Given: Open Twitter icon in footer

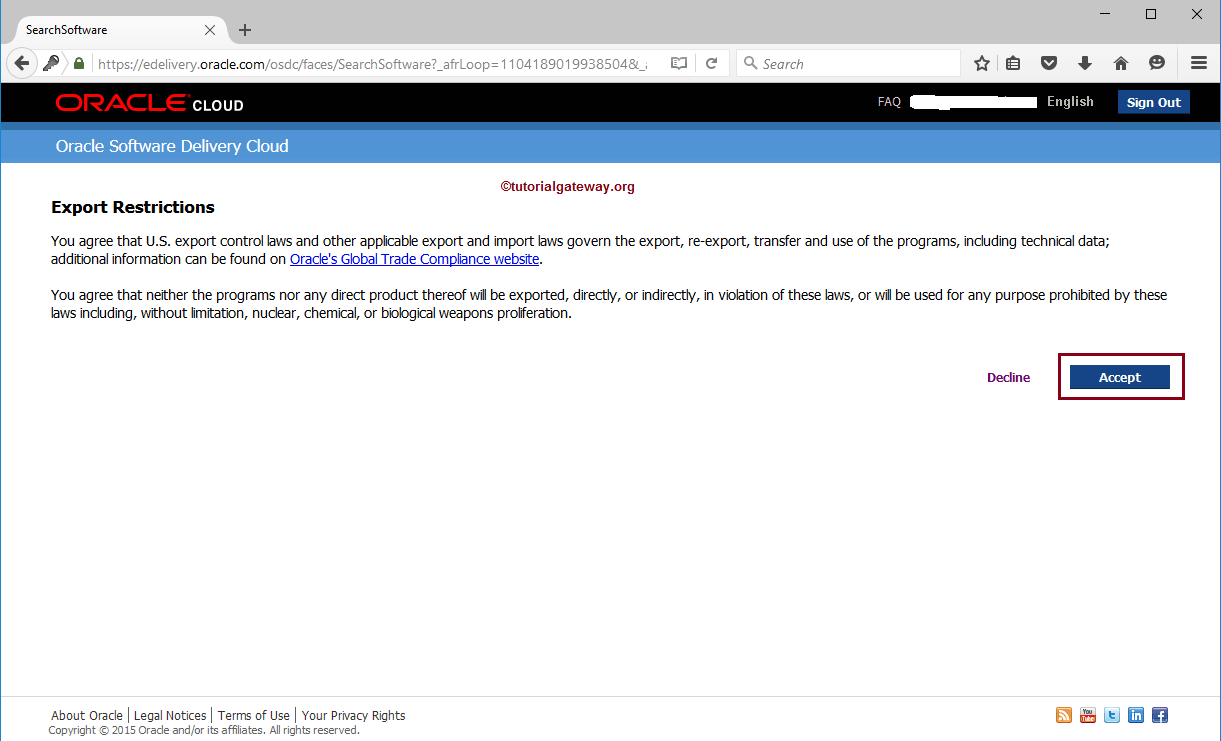Looking at the screenshot, I should [x=1112, y=715].
